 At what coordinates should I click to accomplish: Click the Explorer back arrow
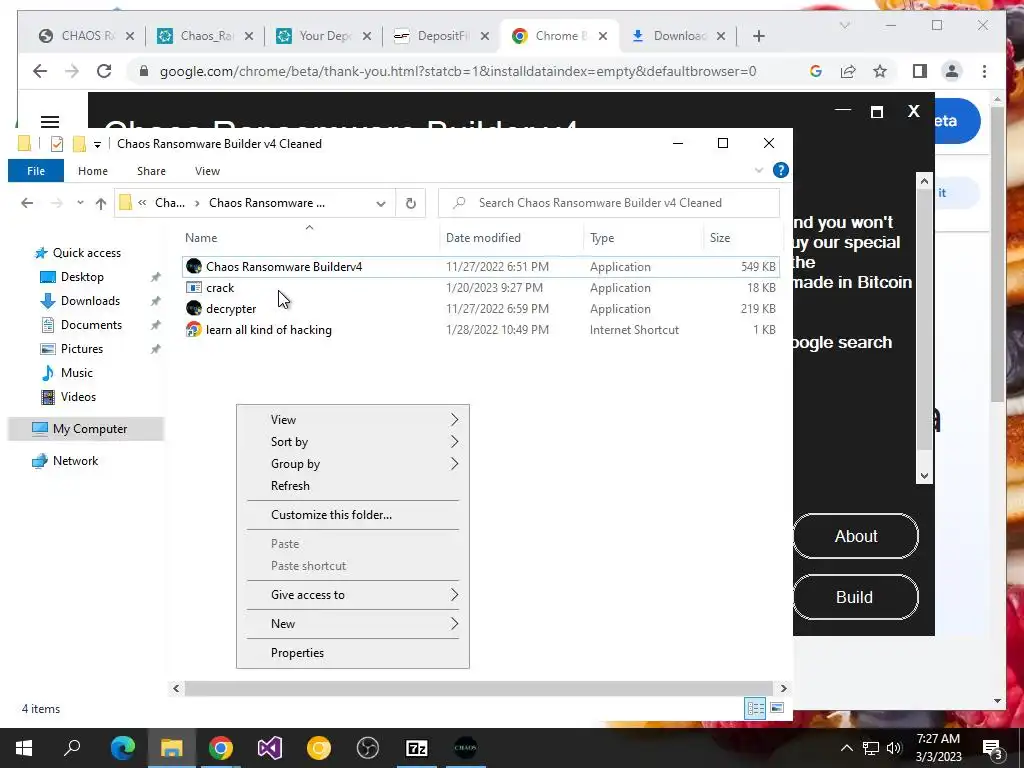click(27, 203)
